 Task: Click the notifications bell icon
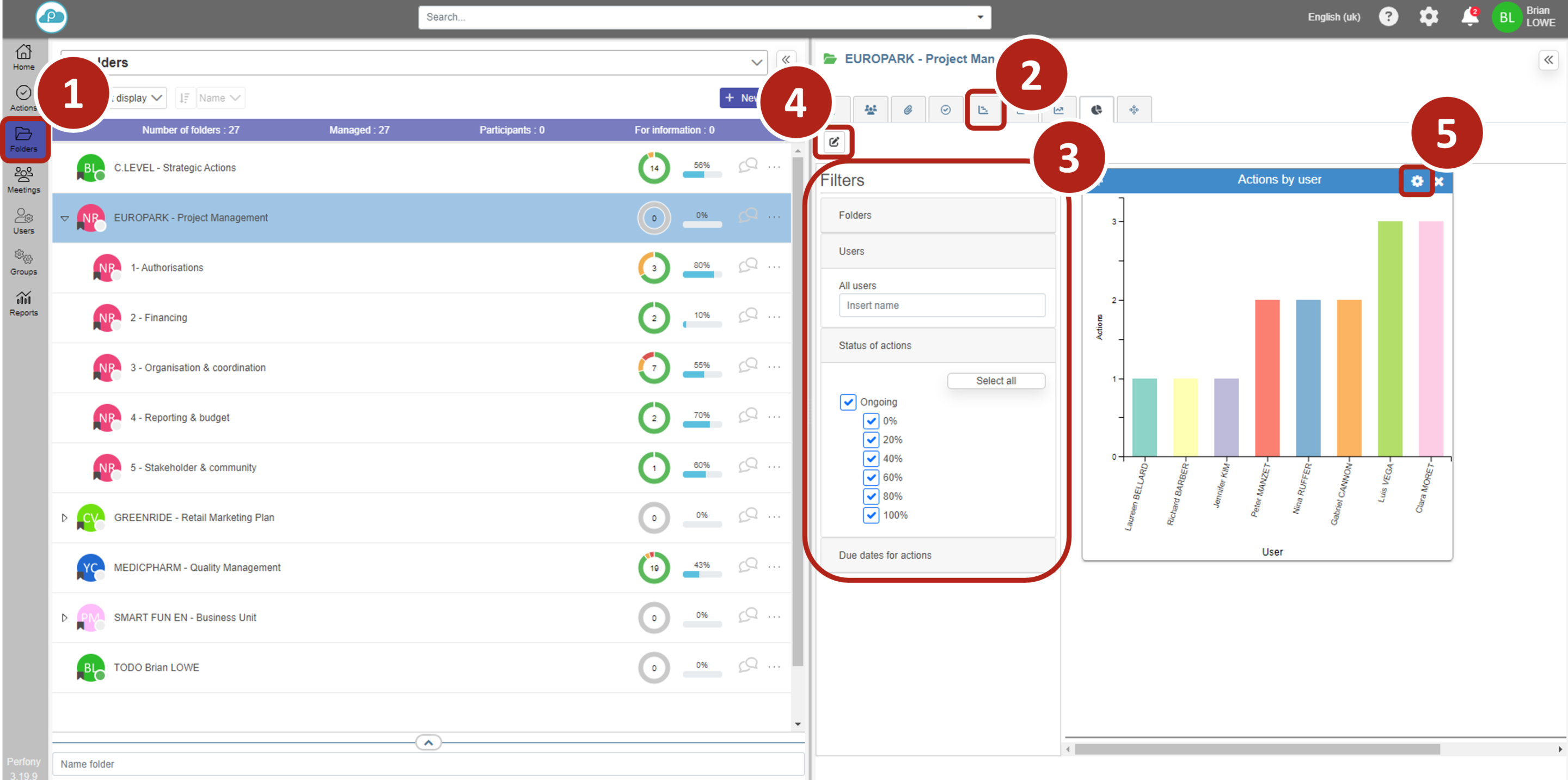tap(1469, 17)
